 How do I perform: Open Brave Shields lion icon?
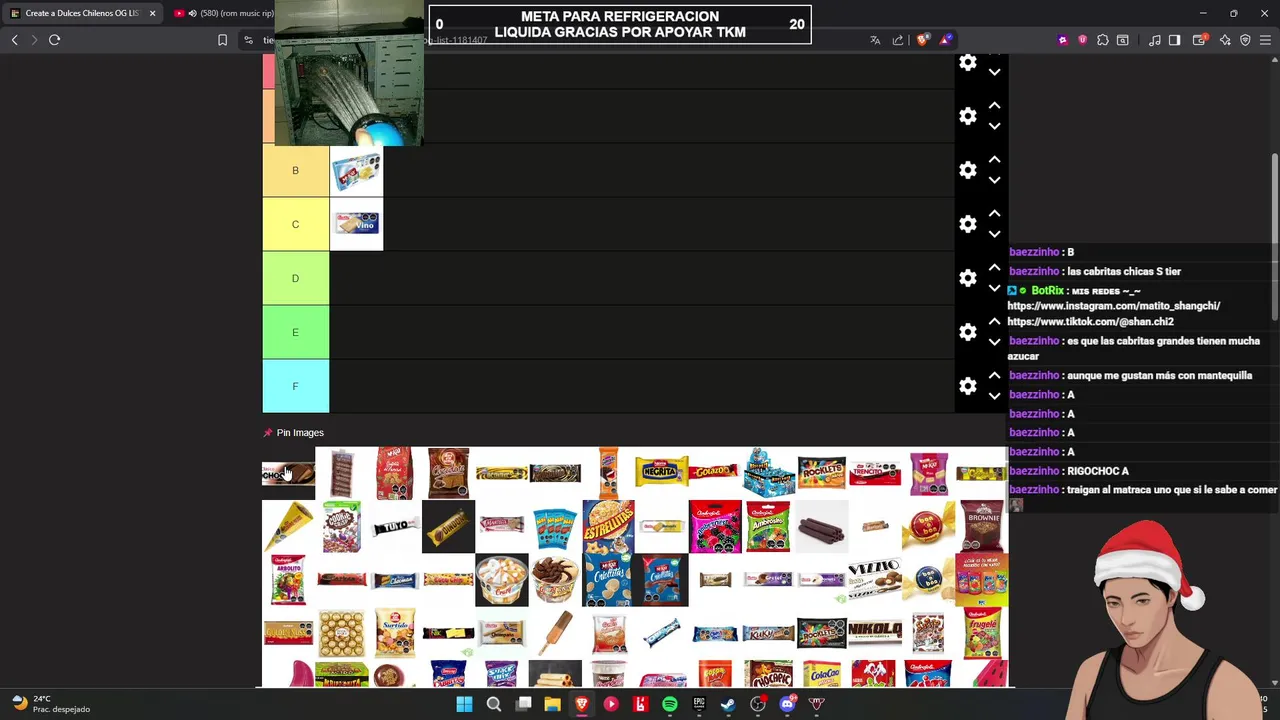(x=922, y=40)
